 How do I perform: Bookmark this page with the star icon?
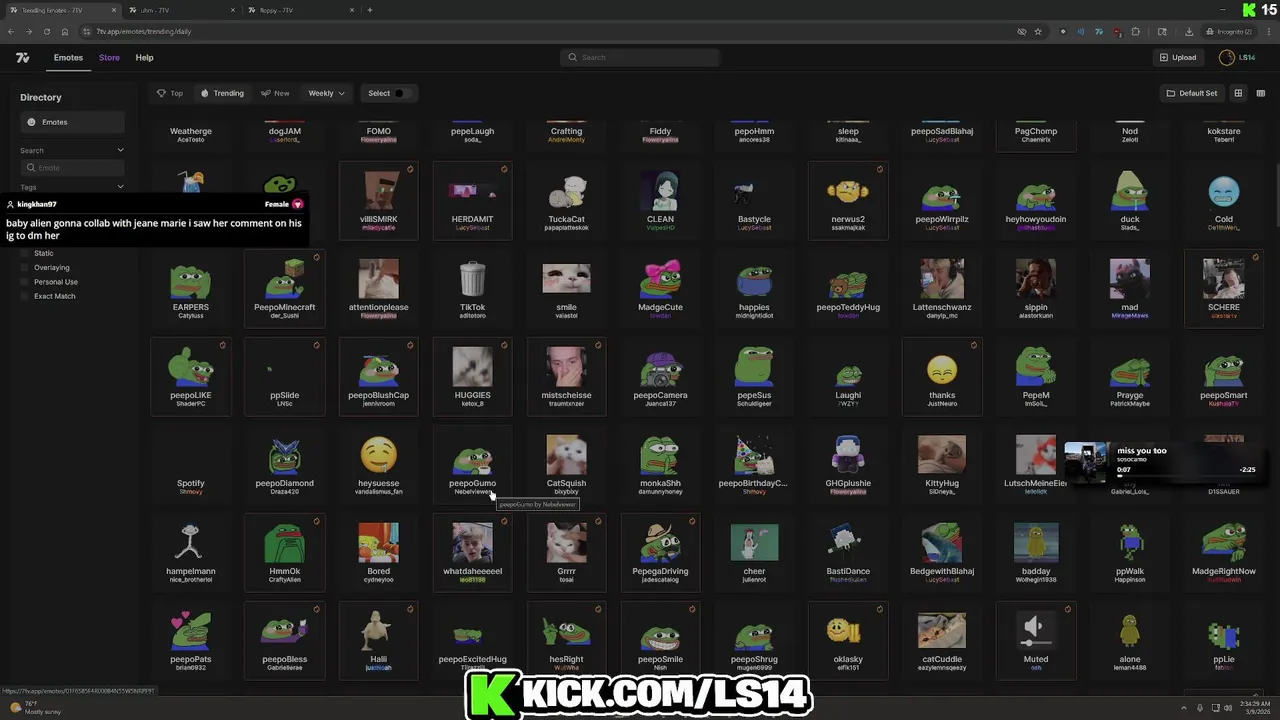click(x=1038, y=31)
